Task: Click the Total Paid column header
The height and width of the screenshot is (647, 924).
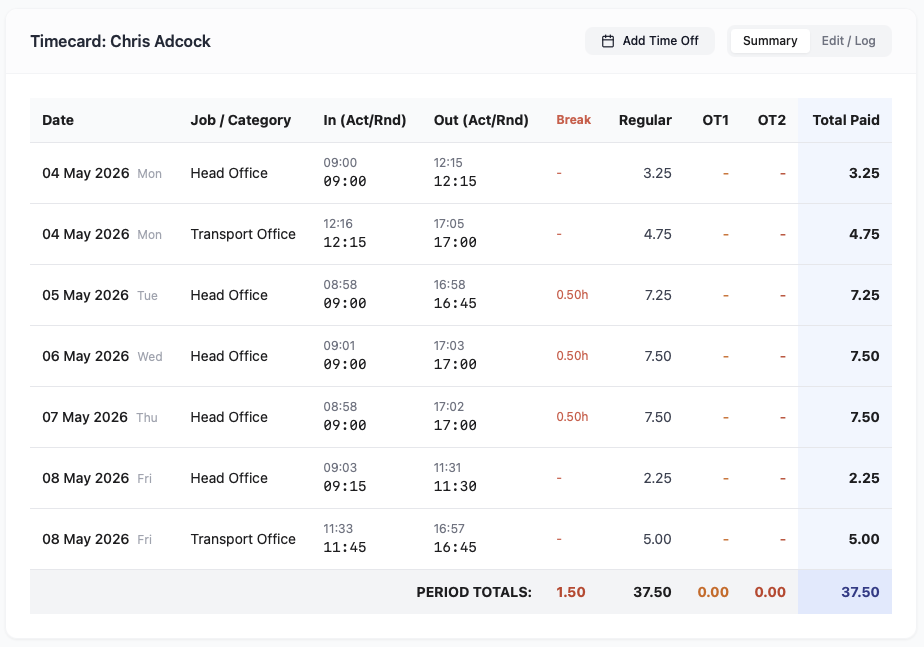Action: click(846, 120)
